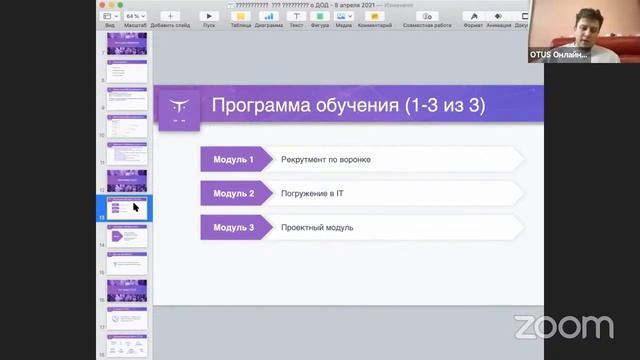Click the text Проектный модуль

pyautogui.click(x=317, y=228)
